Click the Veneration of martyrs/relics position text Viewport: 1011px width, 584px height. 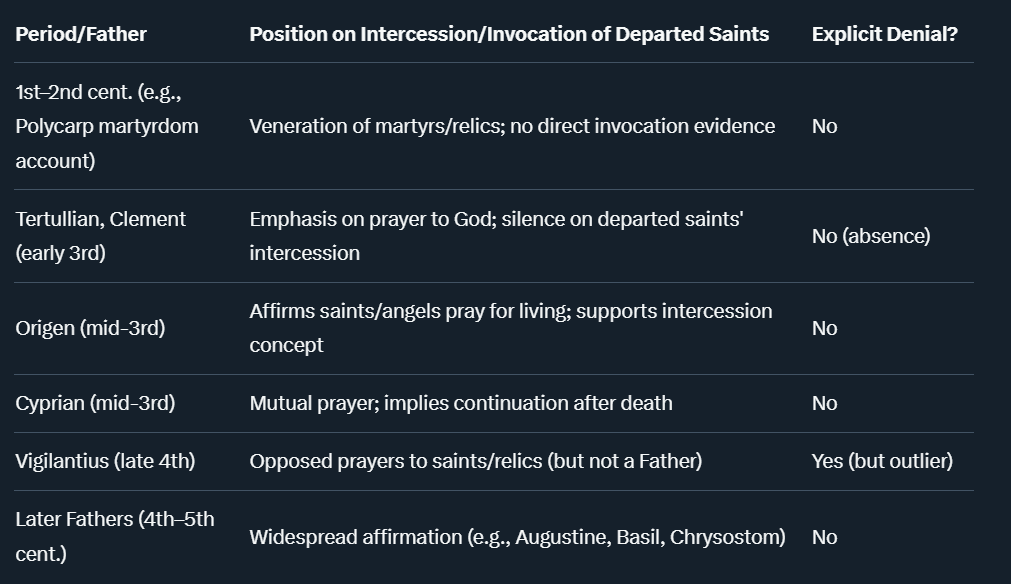click(x=512, y=126)
